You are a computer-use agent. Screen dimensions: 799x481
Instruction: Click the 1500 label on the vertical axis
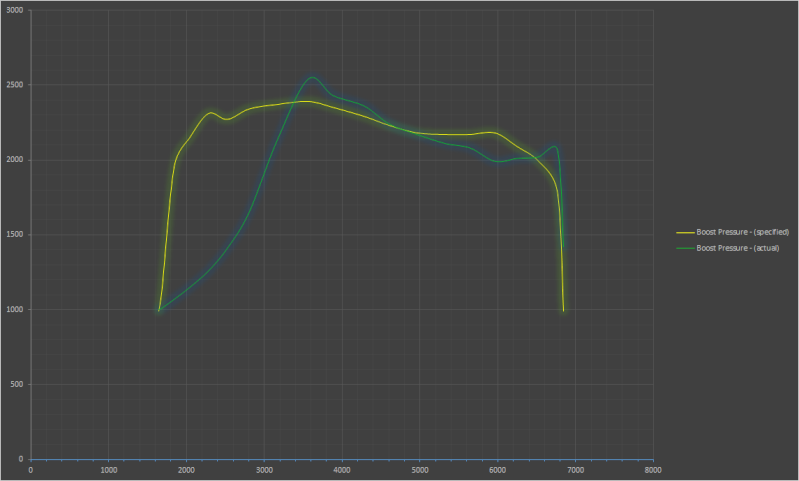(13, 235)
